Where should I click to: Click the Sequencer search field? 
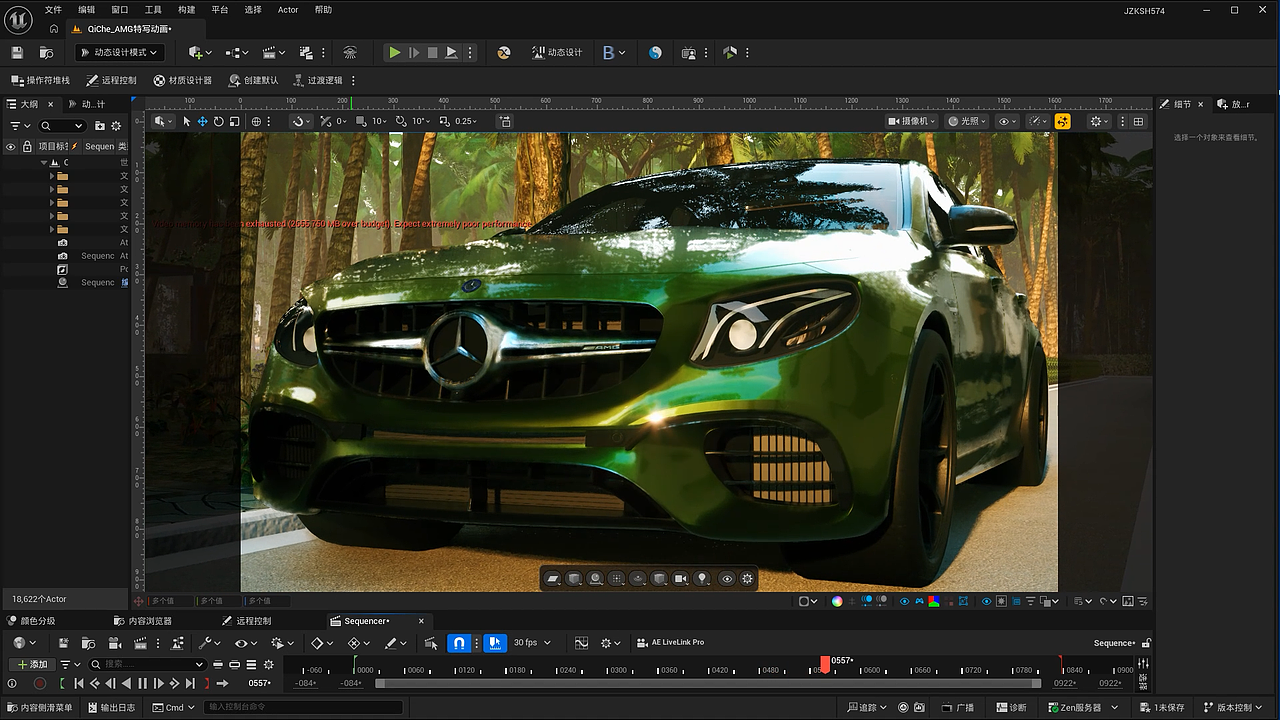pos(148,664)
